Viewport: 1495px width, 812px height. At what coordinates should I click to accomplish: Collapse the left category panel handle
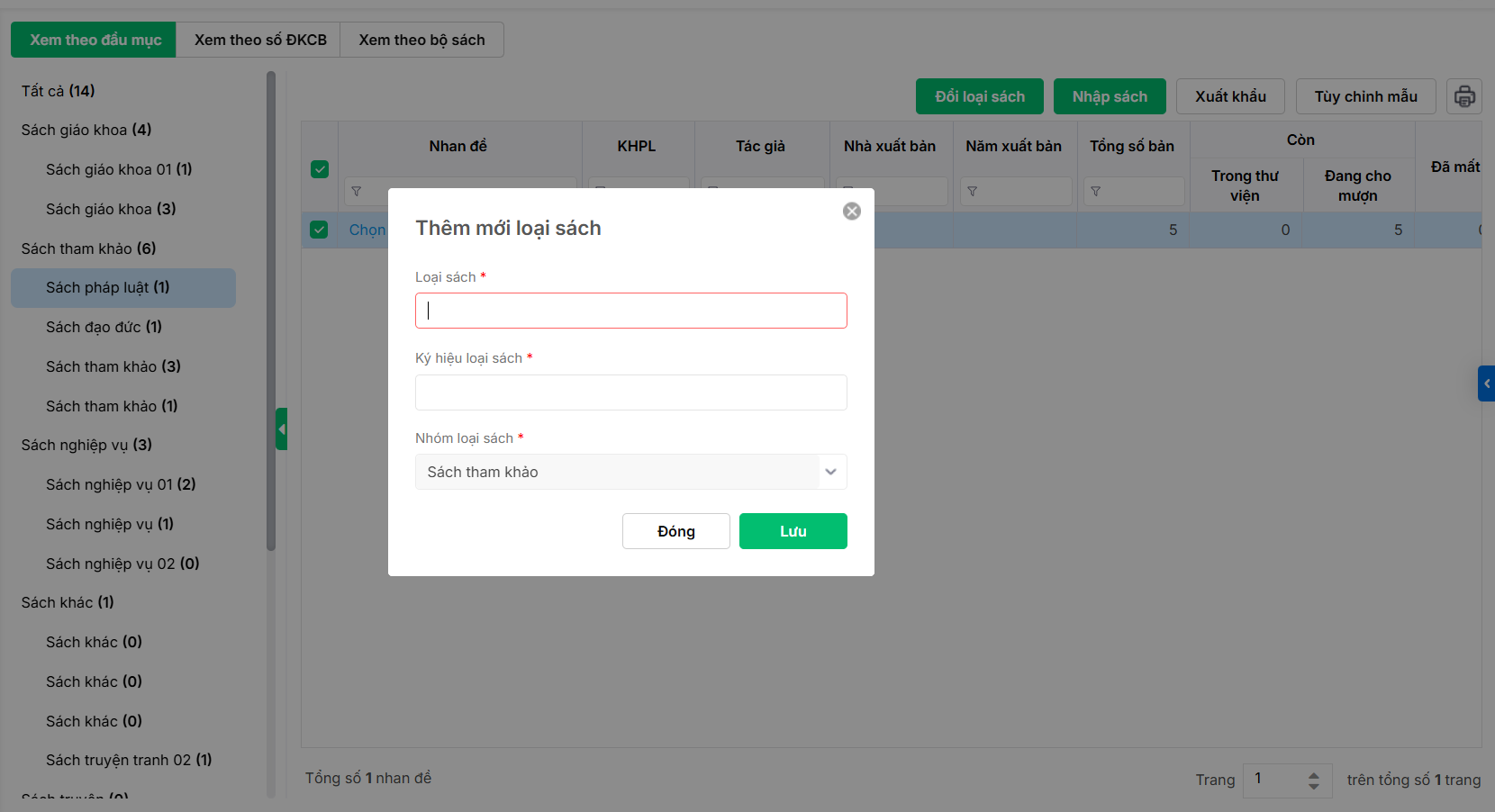(x=282, y=429)
